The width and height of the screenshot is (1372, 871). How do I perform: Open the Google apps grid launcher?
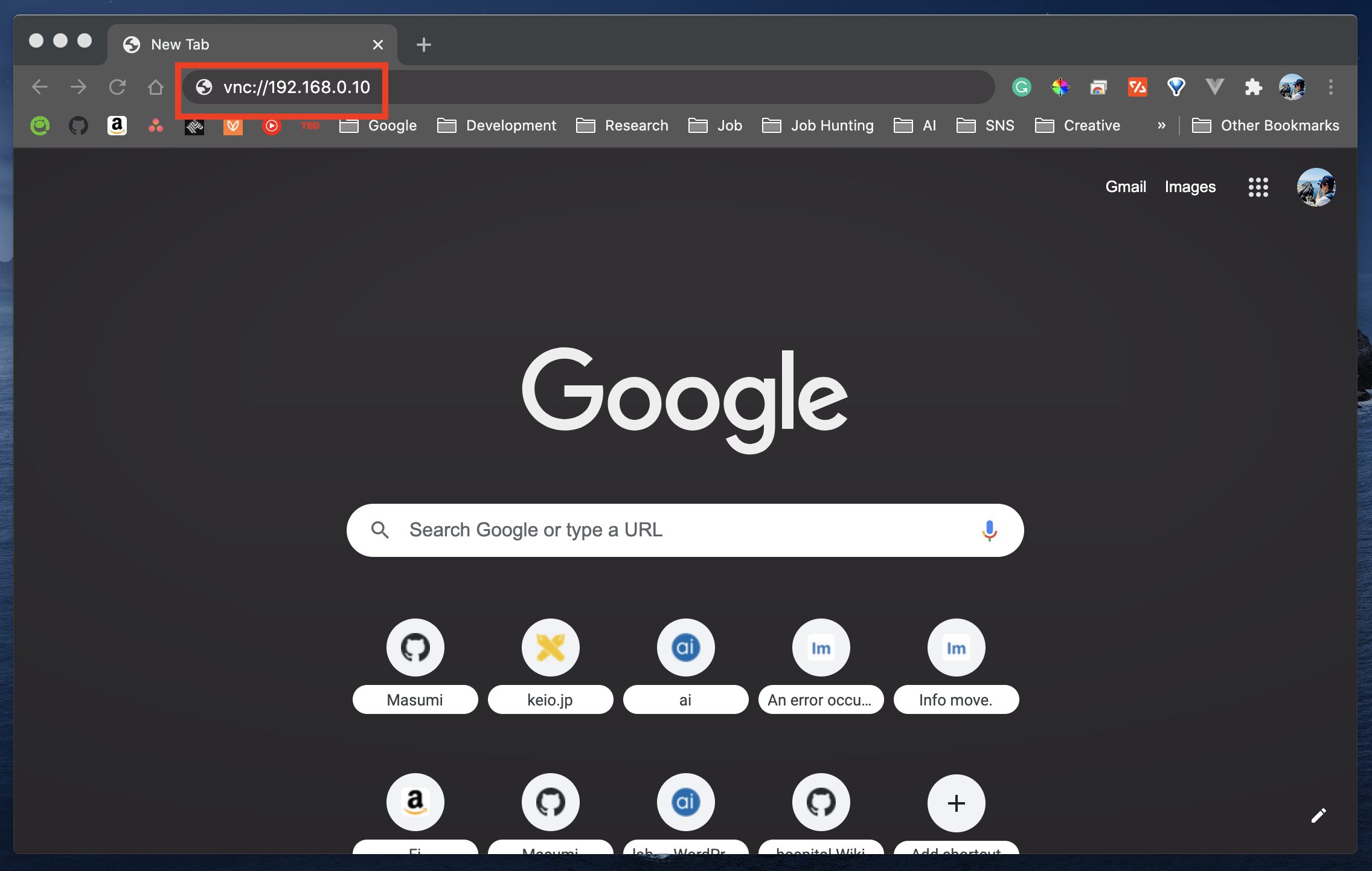tap(1258, 187)
